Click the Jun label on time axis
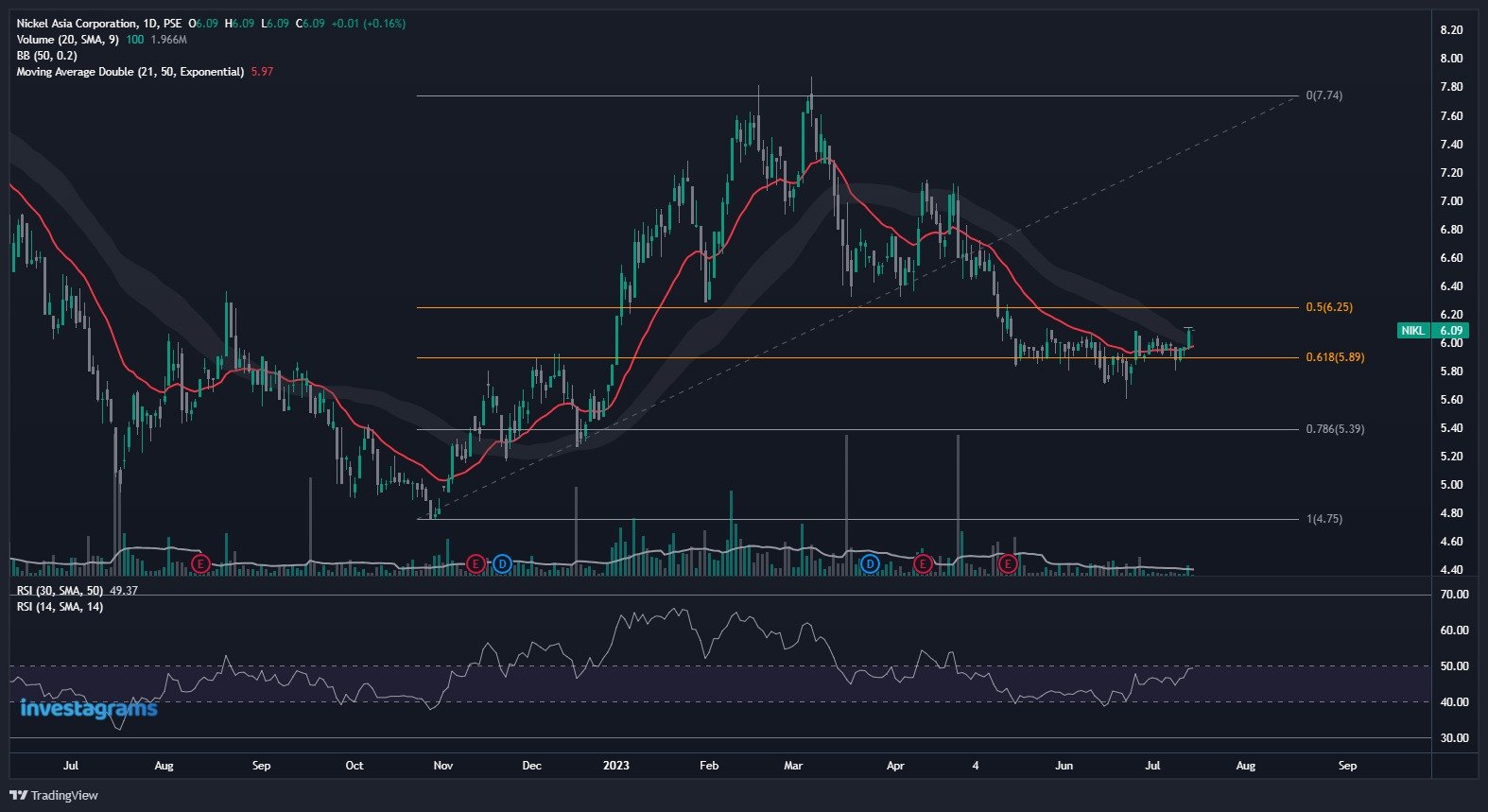Screen dimensions: 1488x812 coord(1064,766)
